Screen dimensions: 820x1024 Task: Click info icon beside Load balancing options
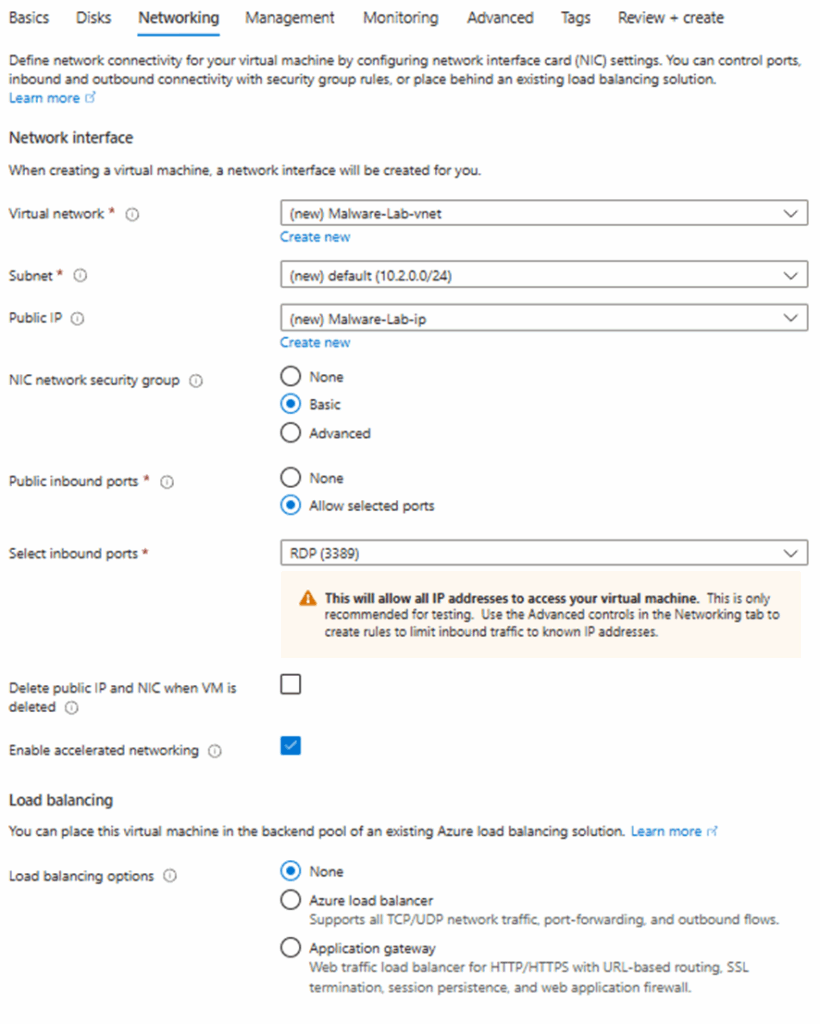pos(170,876)
